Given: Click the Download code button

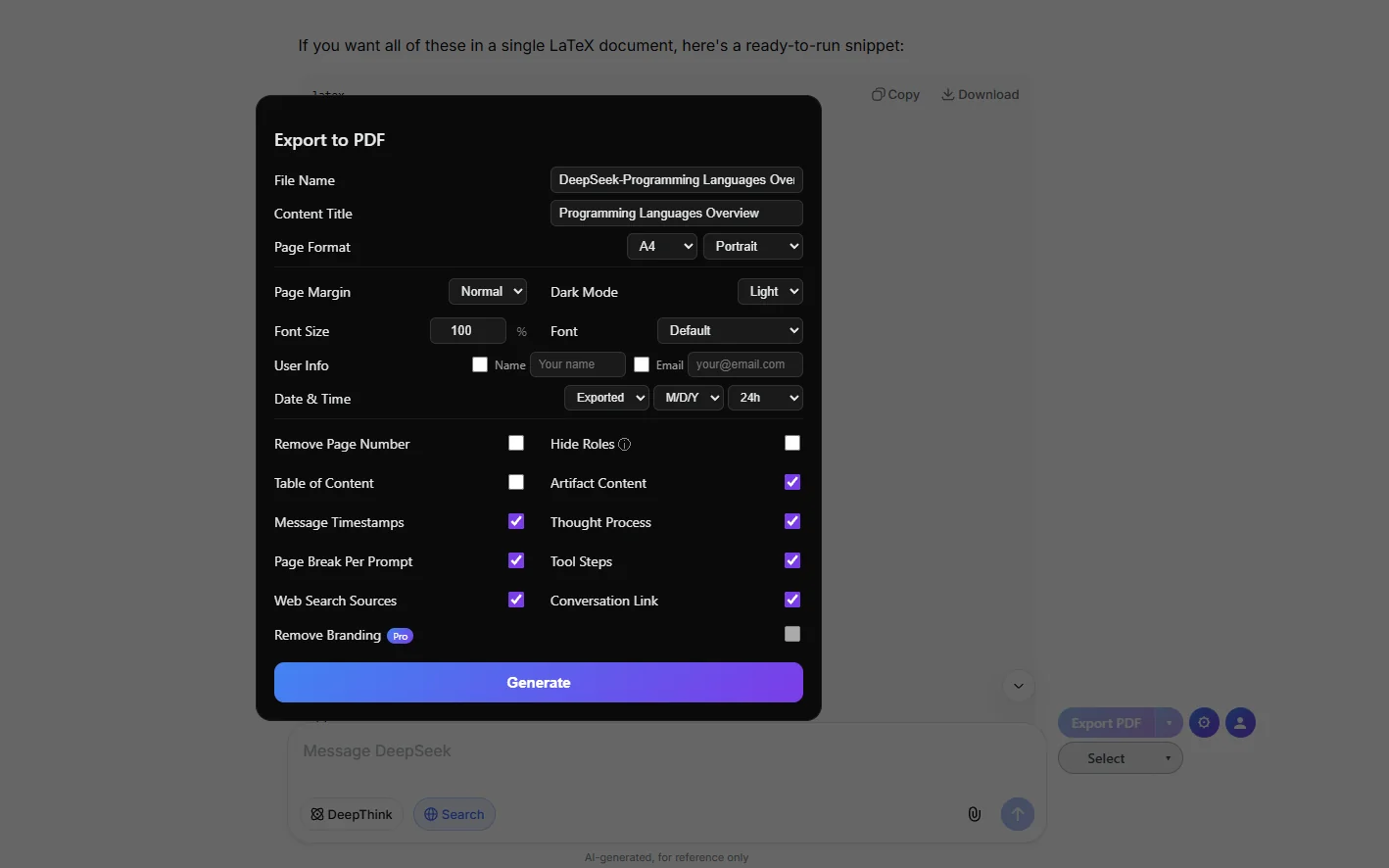Looking at the screenshot, I should coord(981,94).
